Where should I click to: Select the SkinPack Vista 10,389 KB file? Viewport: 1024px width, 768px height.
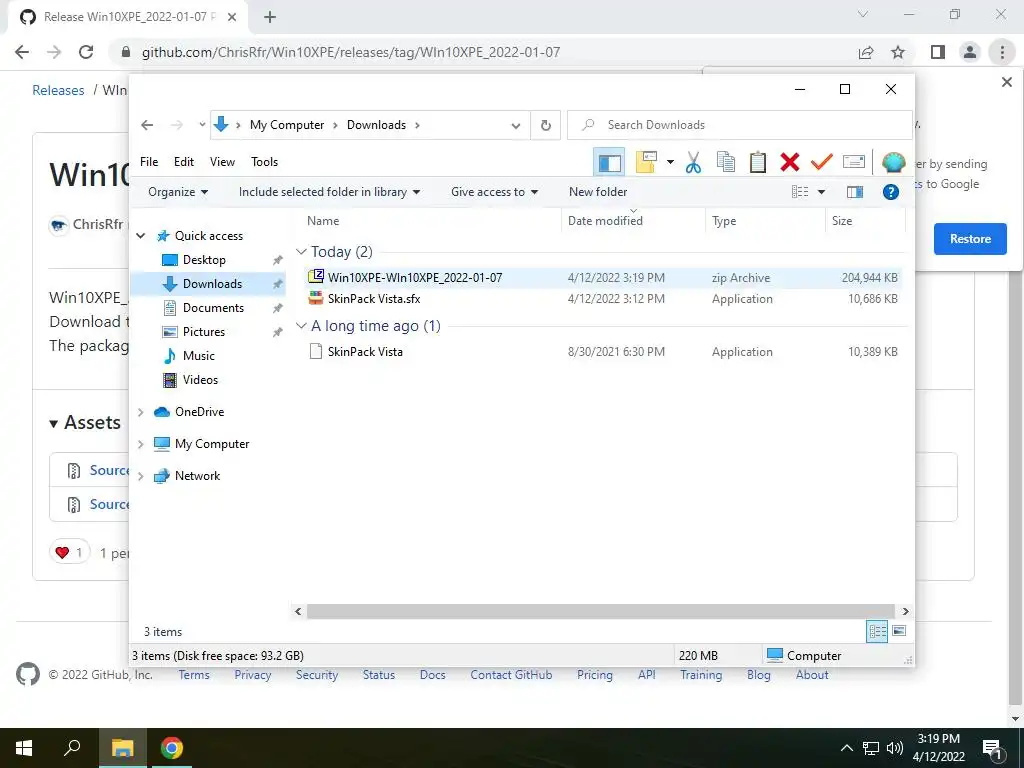click(x=603, y=352)
